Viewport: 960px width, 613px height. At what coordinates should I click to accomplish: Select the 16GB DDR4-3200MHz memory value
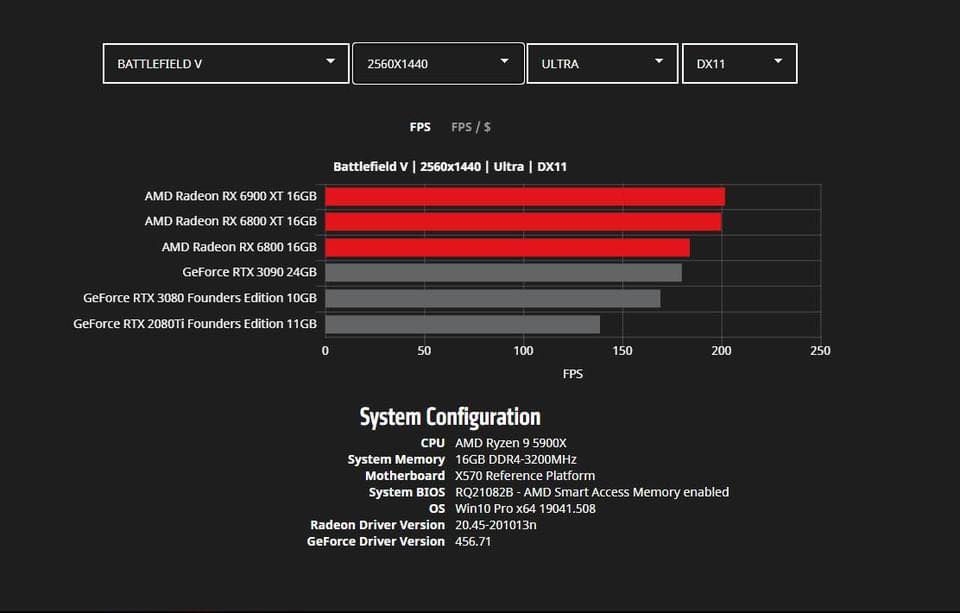(x=516, y=459)
